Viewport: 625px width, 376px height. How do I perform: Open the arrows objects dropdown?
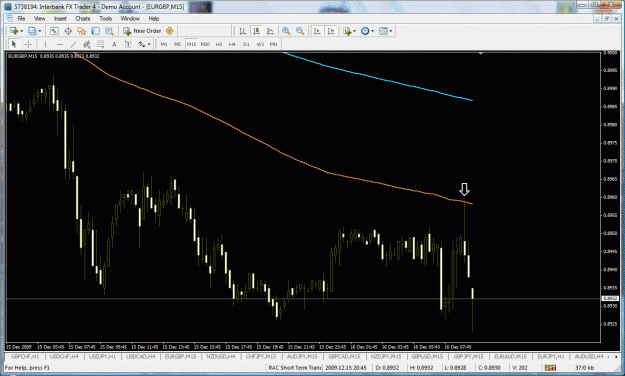pyautogui.click(x=144, y=44)
